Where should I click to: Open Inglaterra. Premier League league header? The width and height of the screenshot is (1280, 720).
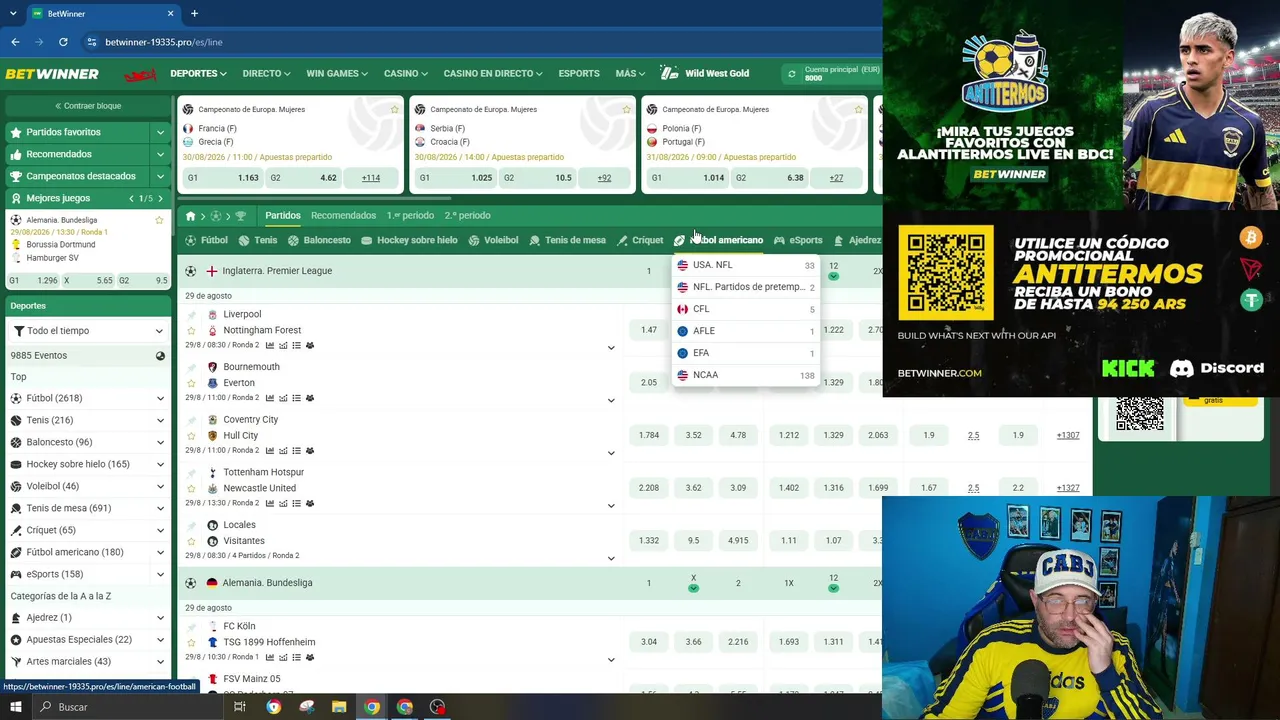click(x=277, y=271)
